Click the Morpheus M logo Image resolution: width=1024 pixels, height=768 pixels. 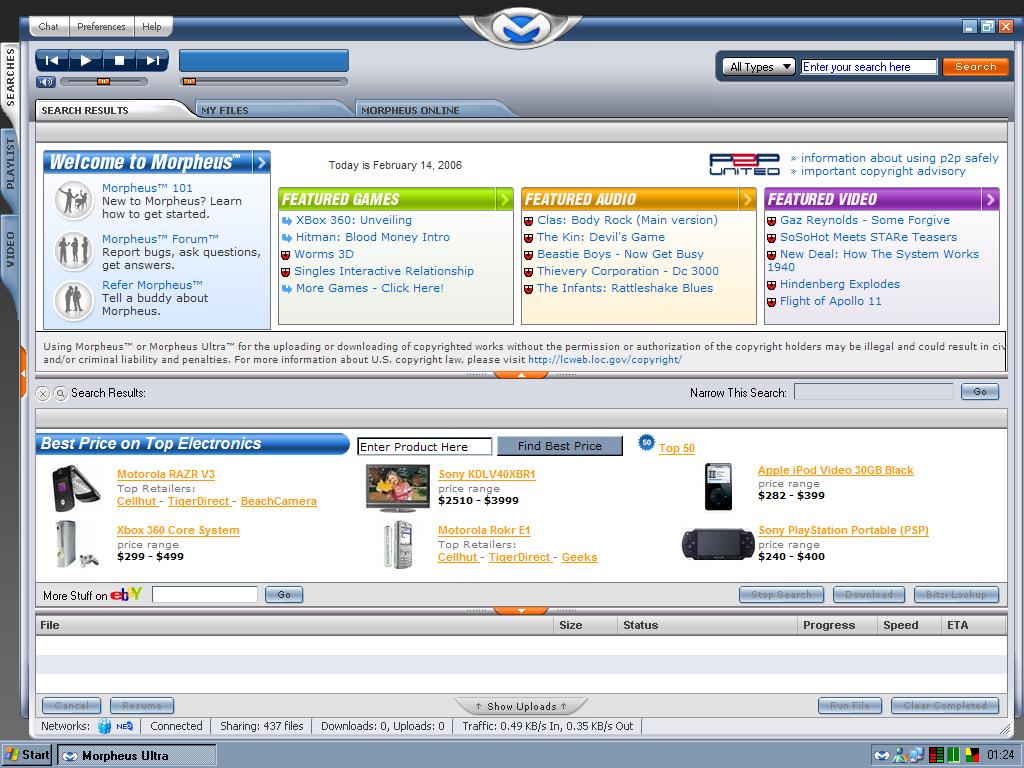pyautogui.click(x=520, y=28)
